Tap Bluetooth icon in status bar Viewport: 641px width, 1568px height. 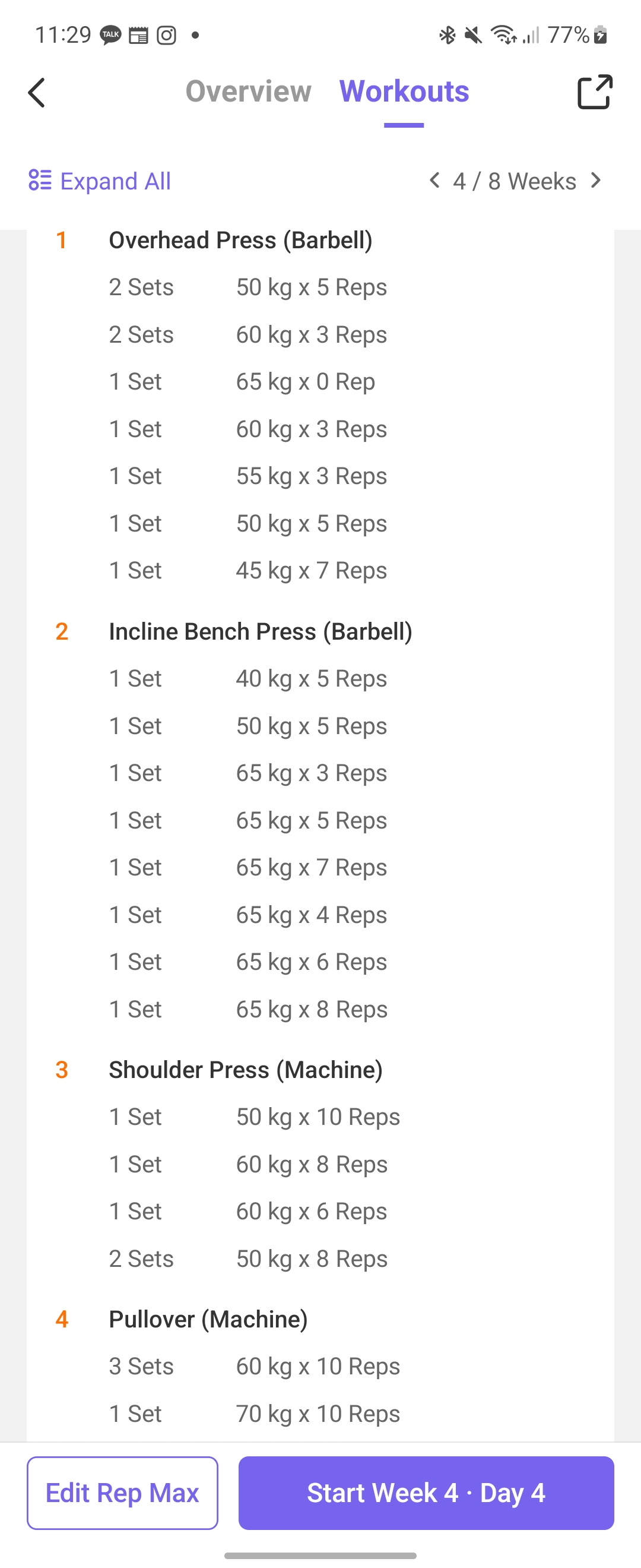447,35
